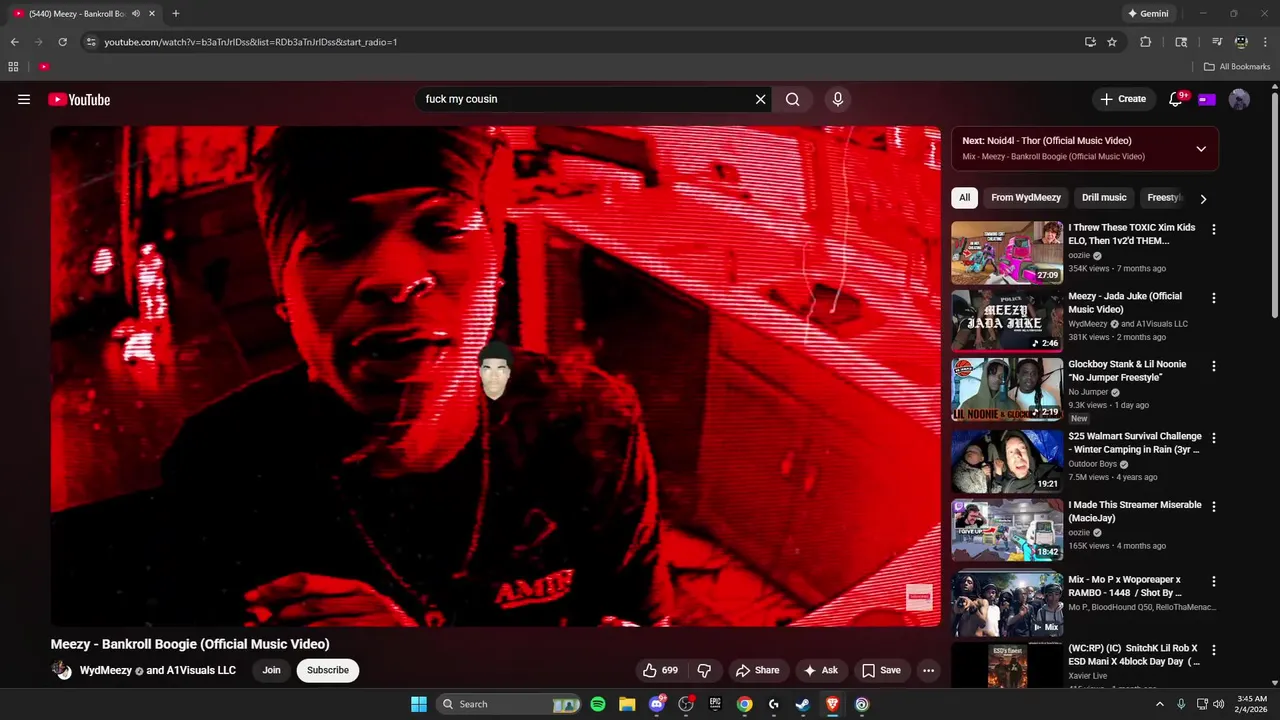The height and width of the screenshot is (720, 1280).
Task: Bookmark this page with the star
Action: (1112, 42)
